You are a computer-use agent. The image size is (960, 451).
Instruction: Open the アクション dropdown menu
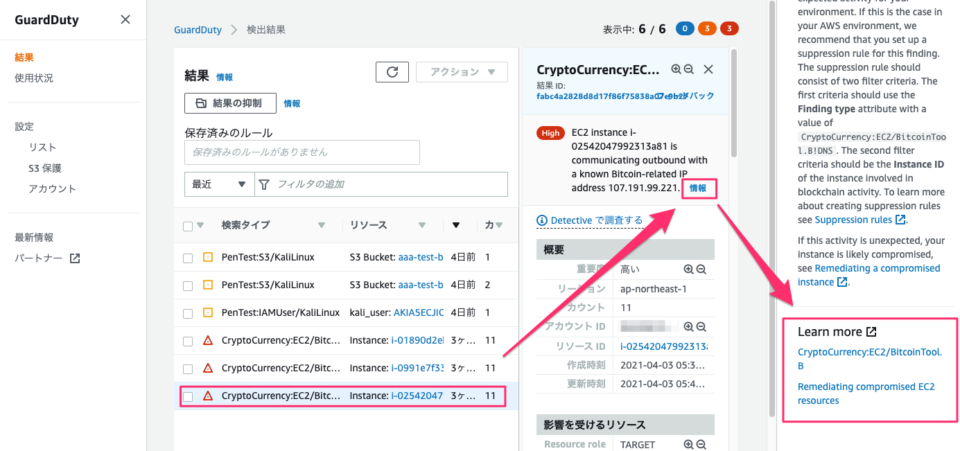pos(462,72)
